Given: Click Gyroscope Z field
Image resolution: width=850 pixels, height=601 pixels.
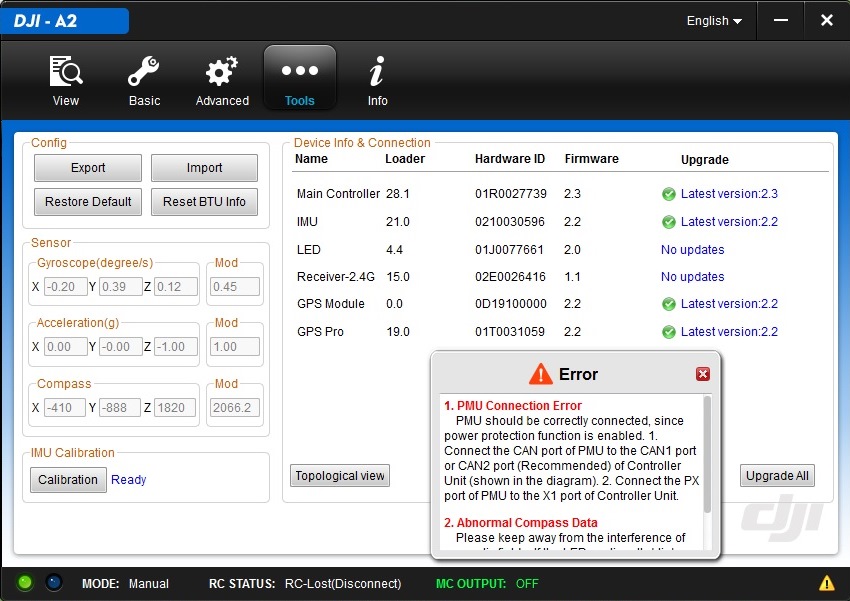Looking at the screenshot, I should pyautogui.click(x=176, y=286).
